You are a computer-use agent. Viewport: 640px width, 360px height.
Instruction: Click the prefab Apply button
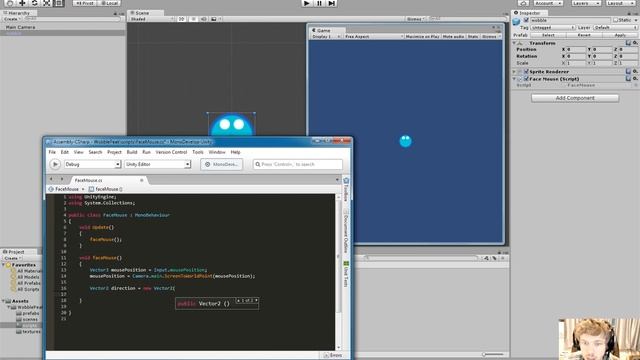(x=620, y=35)
